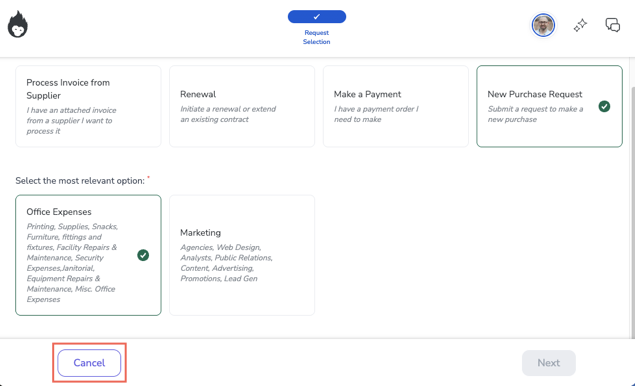635x386 pixels.
Task: Click 'Agencies, Web Design, Analysts' description text
Action: (x=226, y=263)
